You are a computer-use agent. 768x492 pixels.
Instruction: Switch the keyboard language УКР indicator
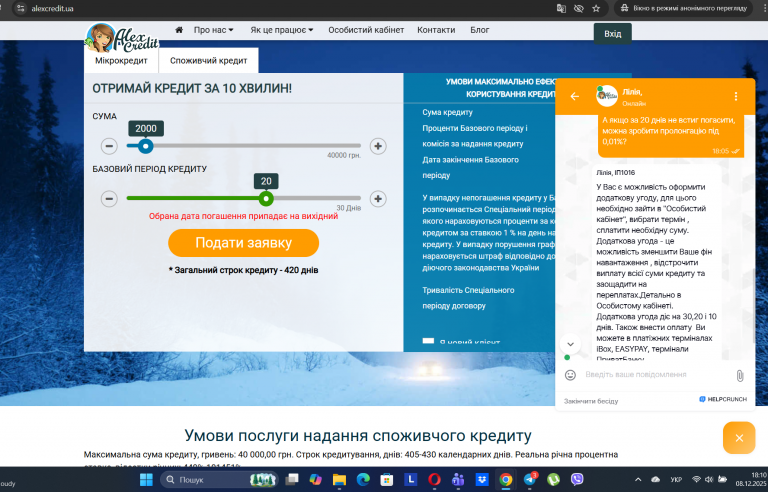coord(676,480)
